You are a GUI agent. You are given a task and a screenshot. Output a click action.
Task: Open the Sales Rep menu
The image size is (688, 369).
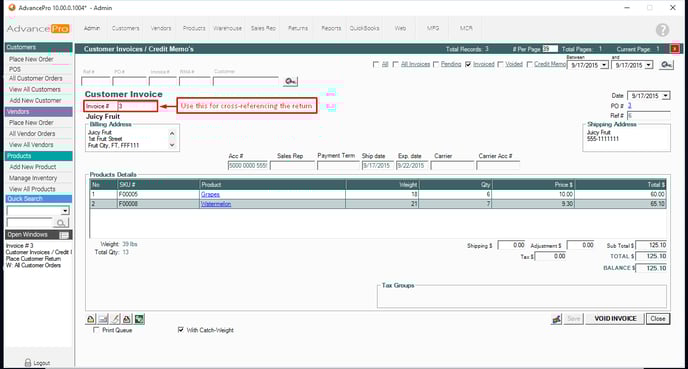click(x=263, y=28)
